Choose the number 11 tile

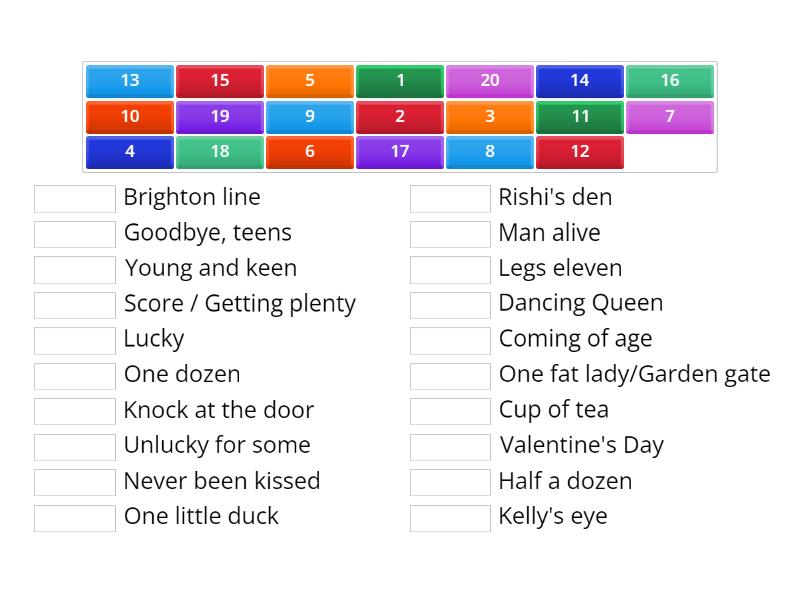tap(579, 117)
